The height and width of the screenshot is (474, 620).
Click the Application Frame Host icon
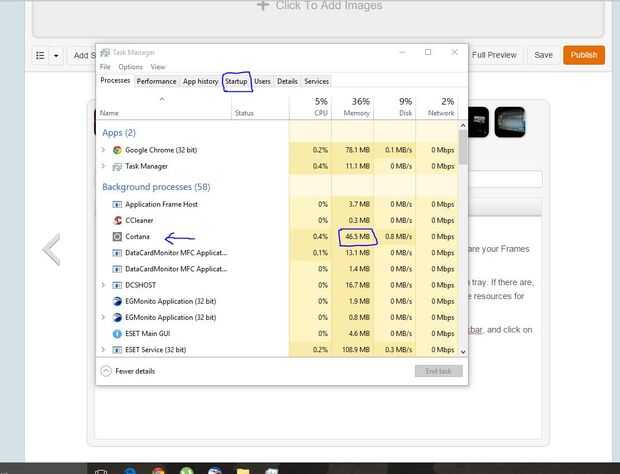point(117,204)
